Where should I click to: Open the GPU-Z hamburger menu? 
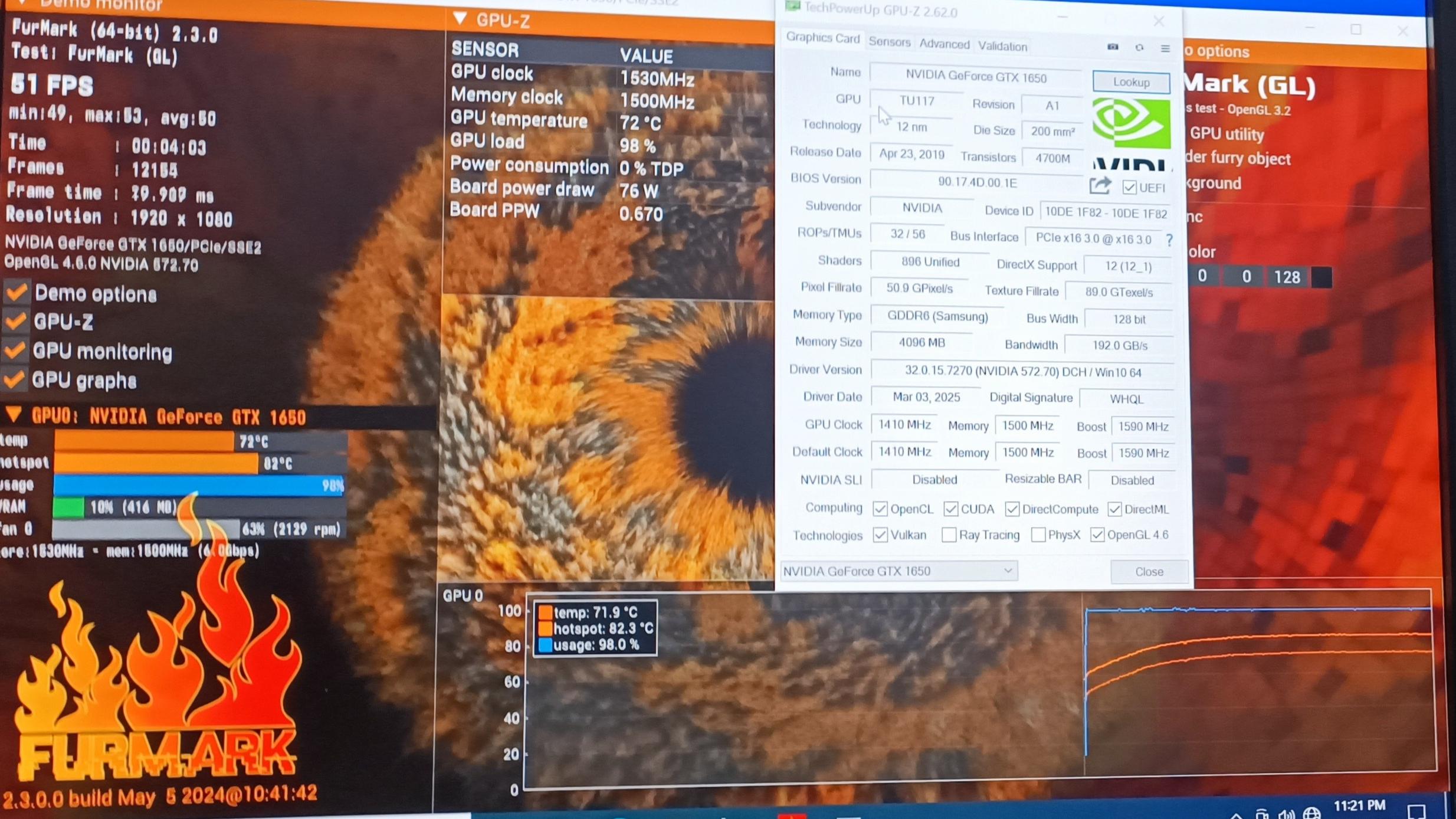(1165, 48)
